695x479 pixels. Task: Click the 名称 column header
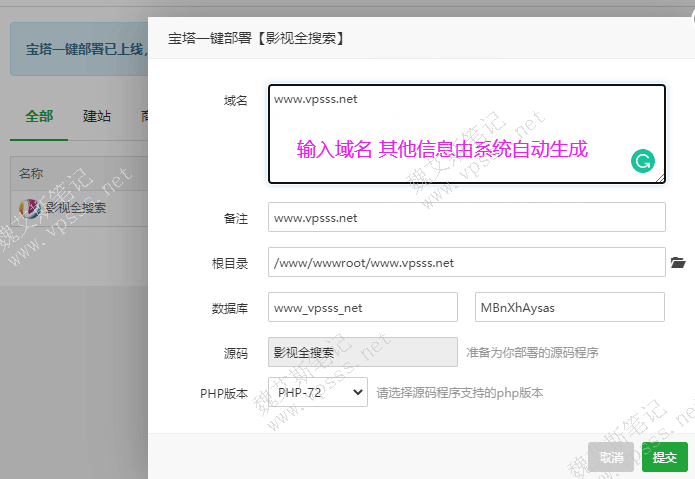pos(31,173)
